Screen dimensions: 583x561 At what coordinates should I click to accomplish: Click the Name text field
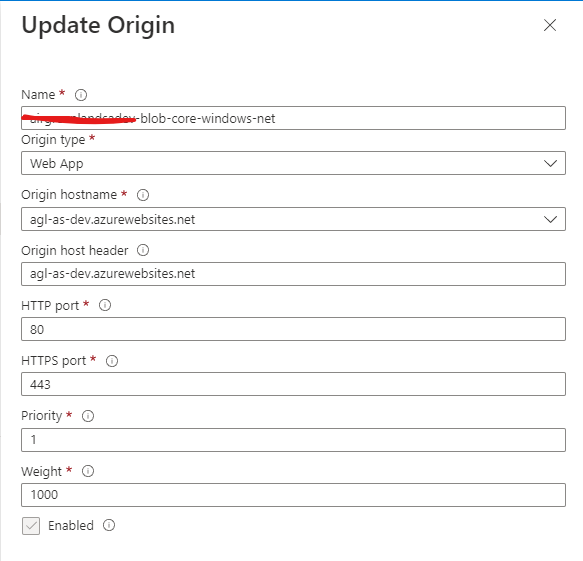click(293, 118)
